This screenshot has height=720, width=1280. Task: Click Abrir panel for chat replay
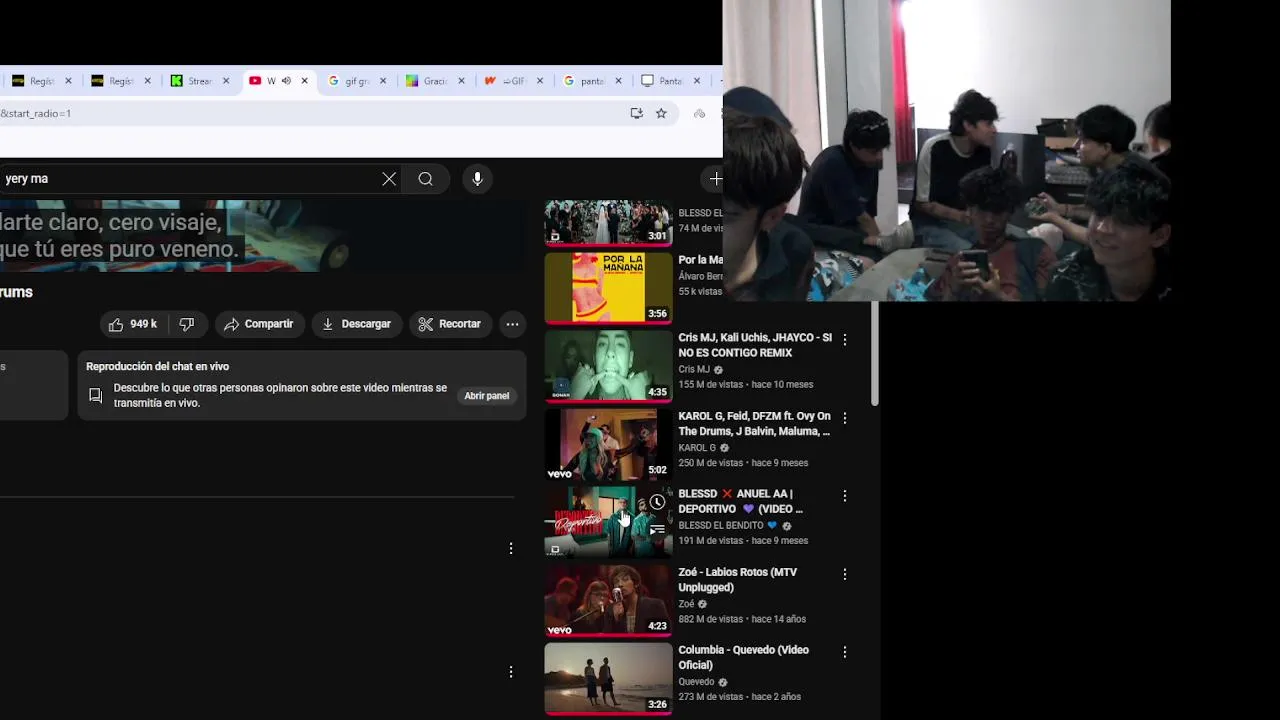pos(487,396)
